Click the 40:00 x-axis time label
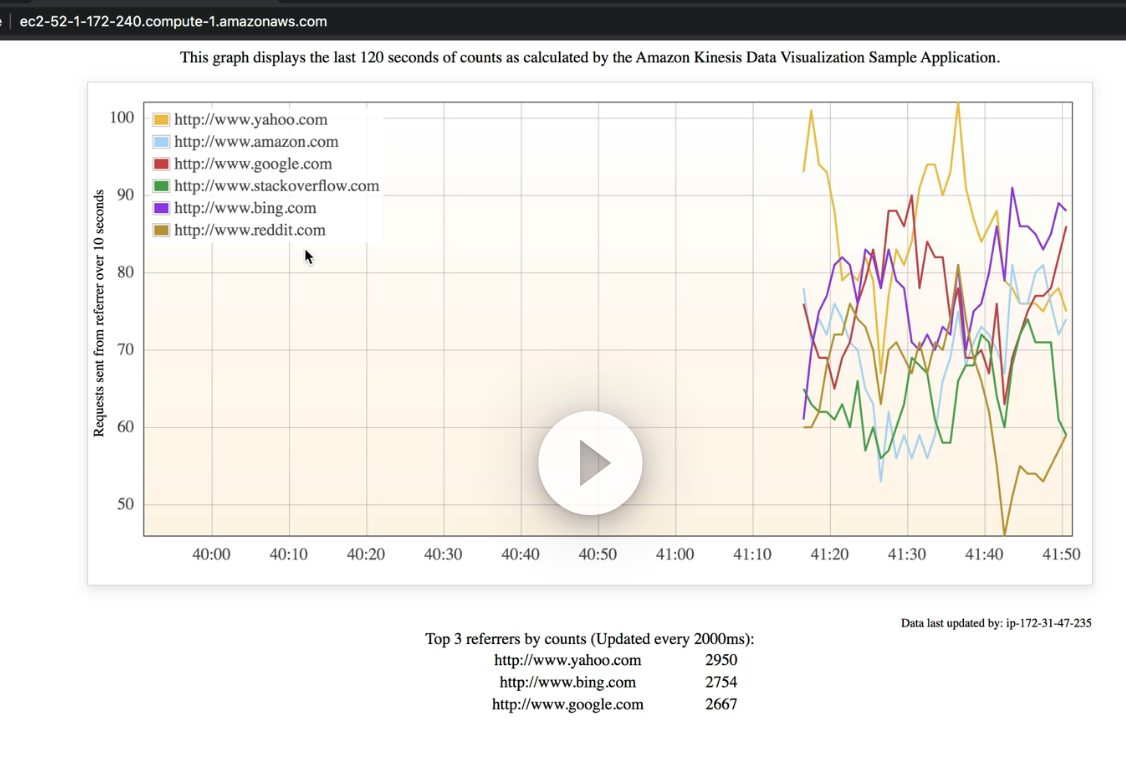 (211, 555)
